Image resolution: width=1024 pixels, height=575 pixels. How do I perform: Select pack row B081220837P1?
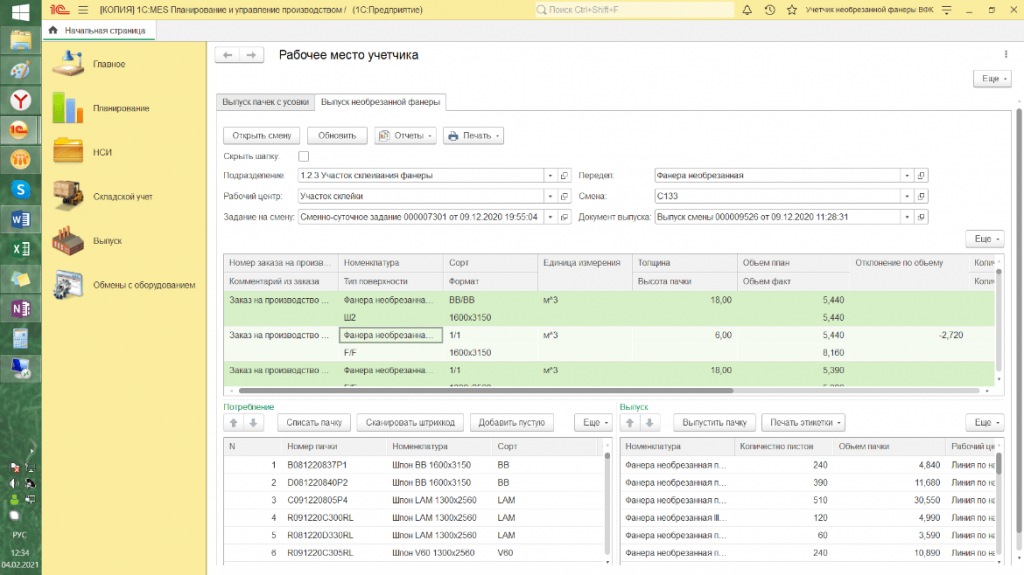coord(413,465)
